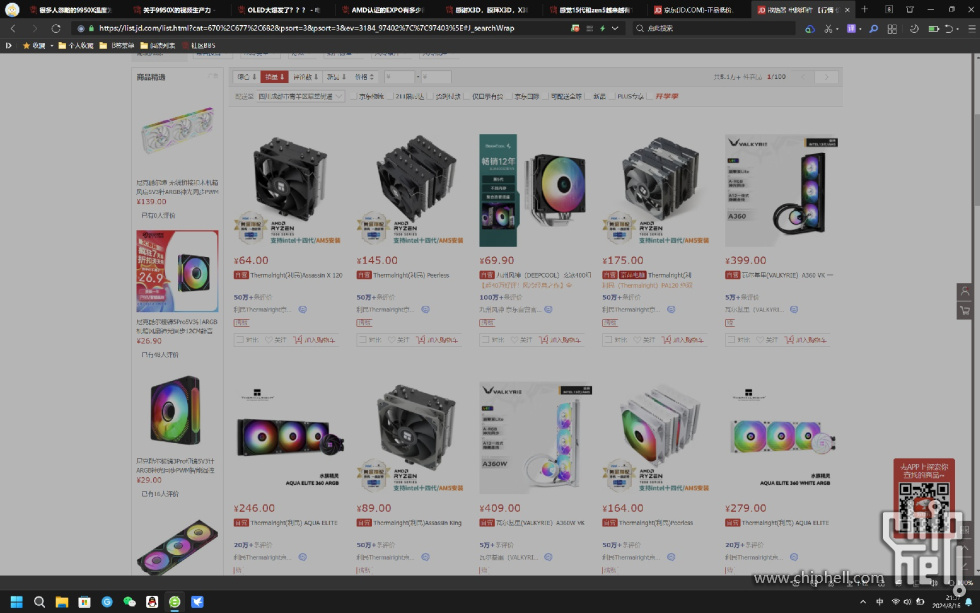Open Windows Start menu
The width and height of the screenshot is (980, 613).
(x=17, y=602)
